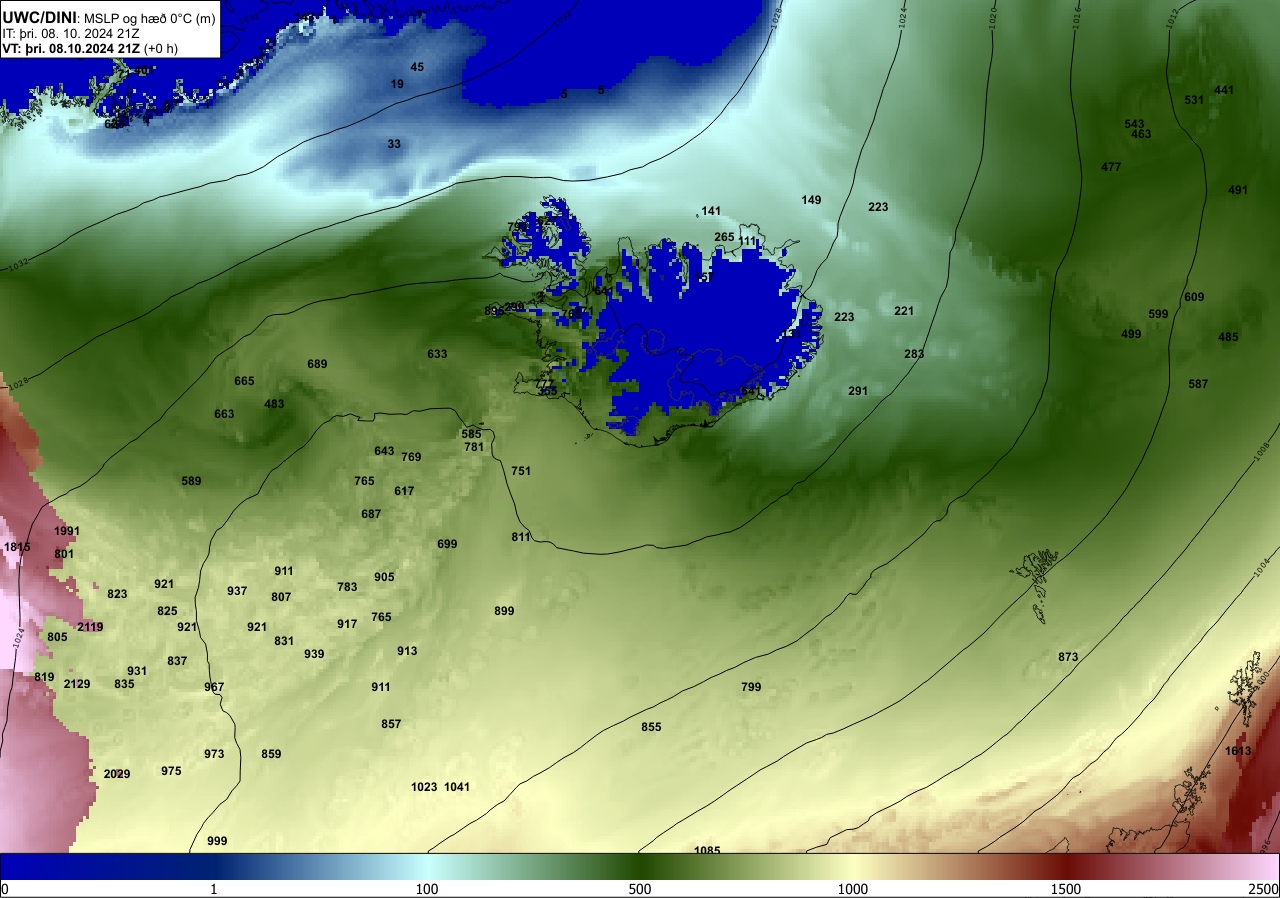Click the value 811

[x=521, y=537]
